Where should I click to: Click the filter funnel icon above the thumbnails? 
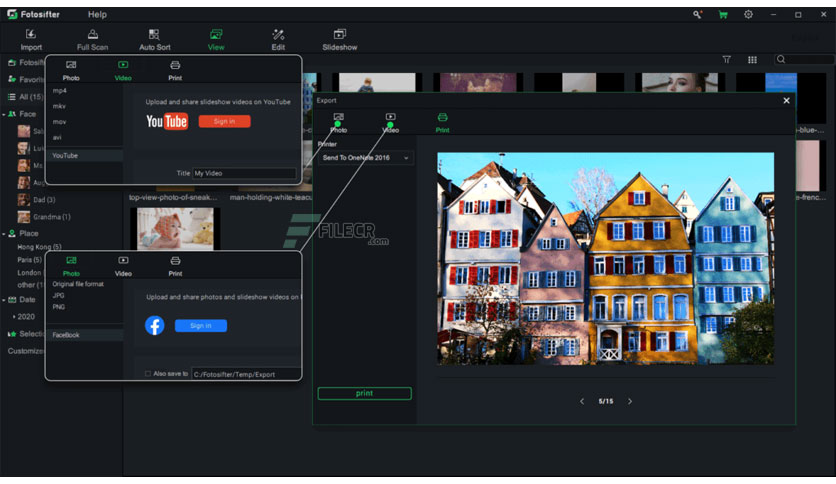point(726,60)
